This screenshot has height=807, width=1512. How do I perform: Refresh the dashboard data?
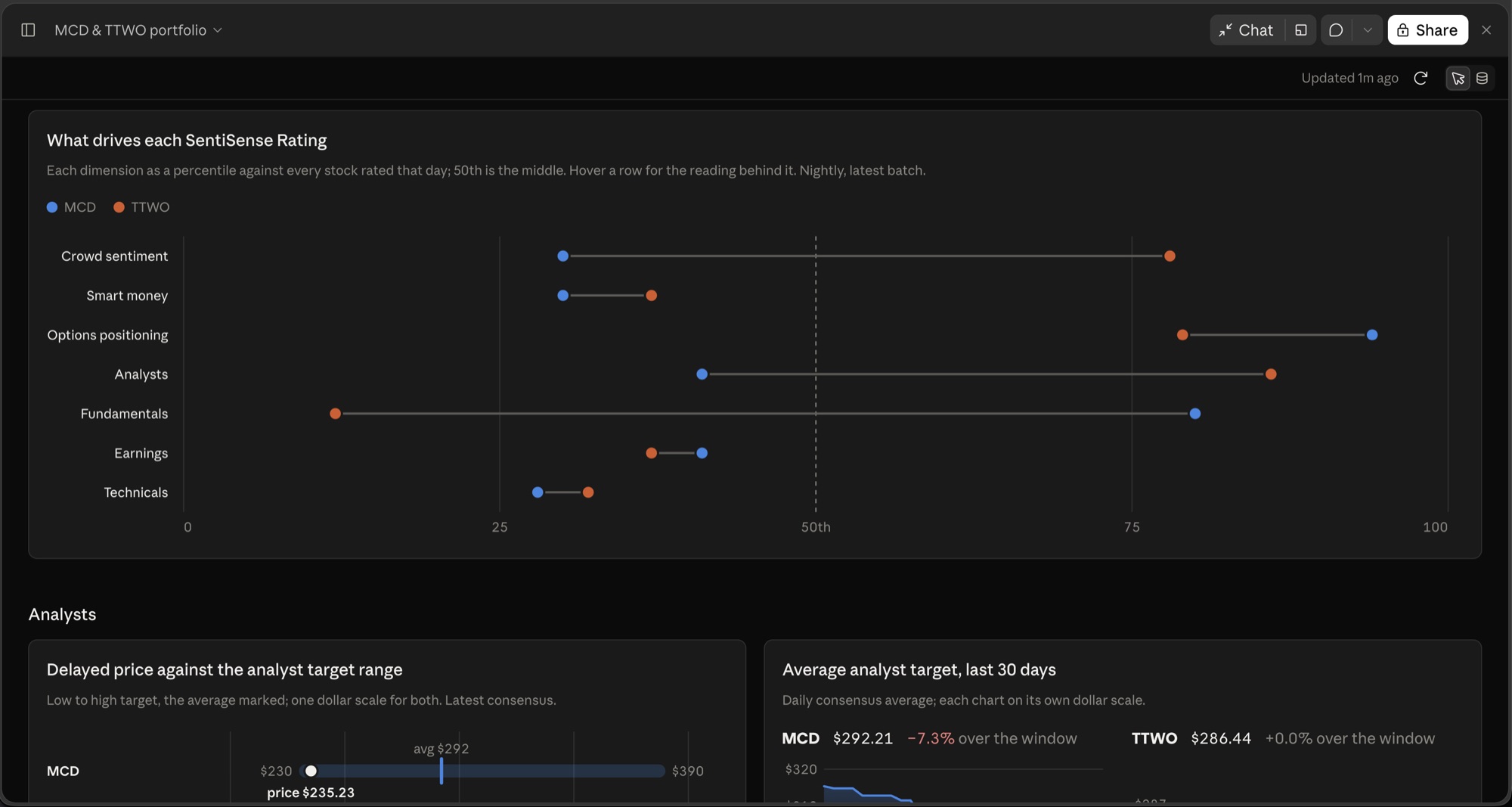(x=1421, y=78)
